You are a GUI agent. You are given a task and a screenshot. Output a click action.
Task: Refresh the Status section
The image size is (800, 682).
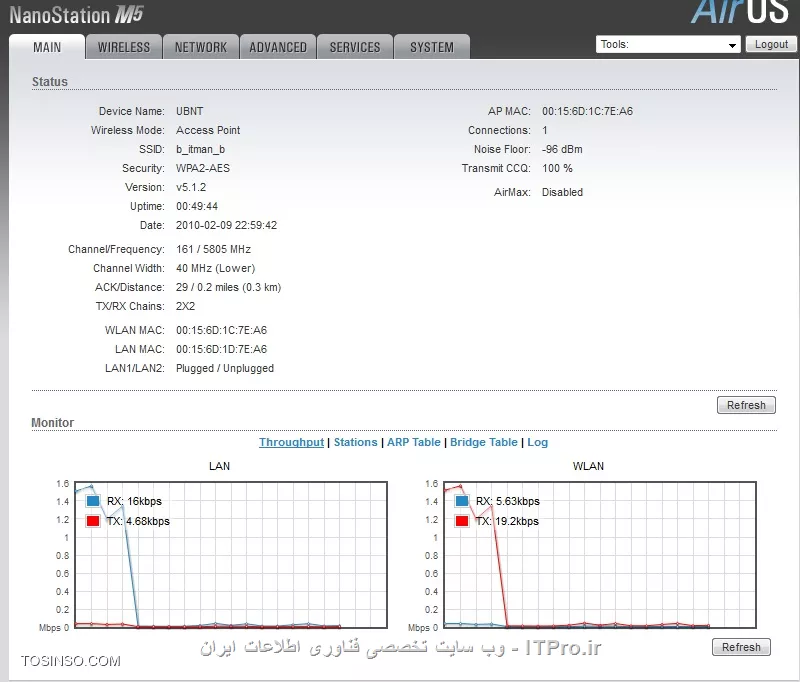point(746,405)
